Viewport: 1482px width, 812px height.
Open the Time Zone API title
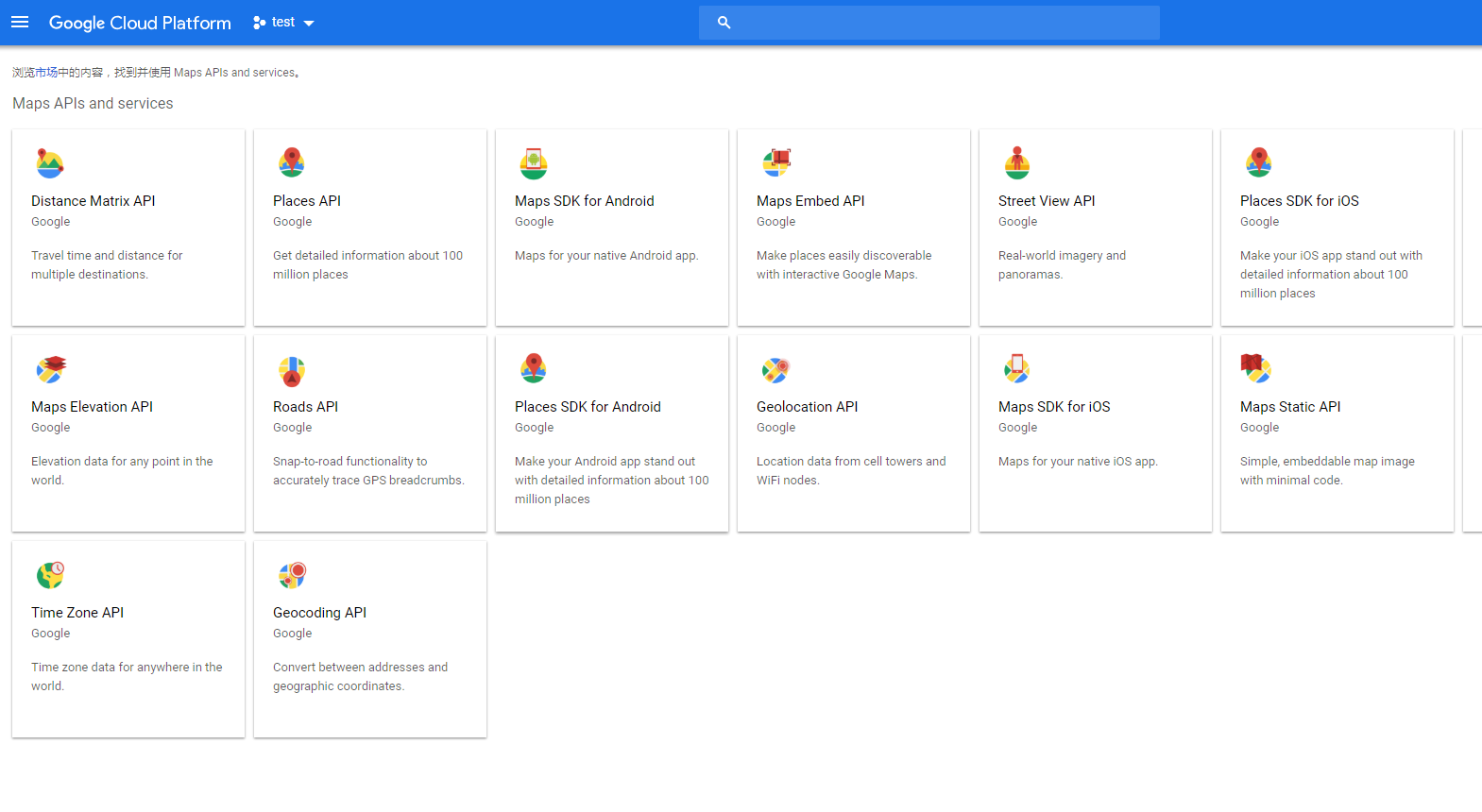click(x=77, y=613)
